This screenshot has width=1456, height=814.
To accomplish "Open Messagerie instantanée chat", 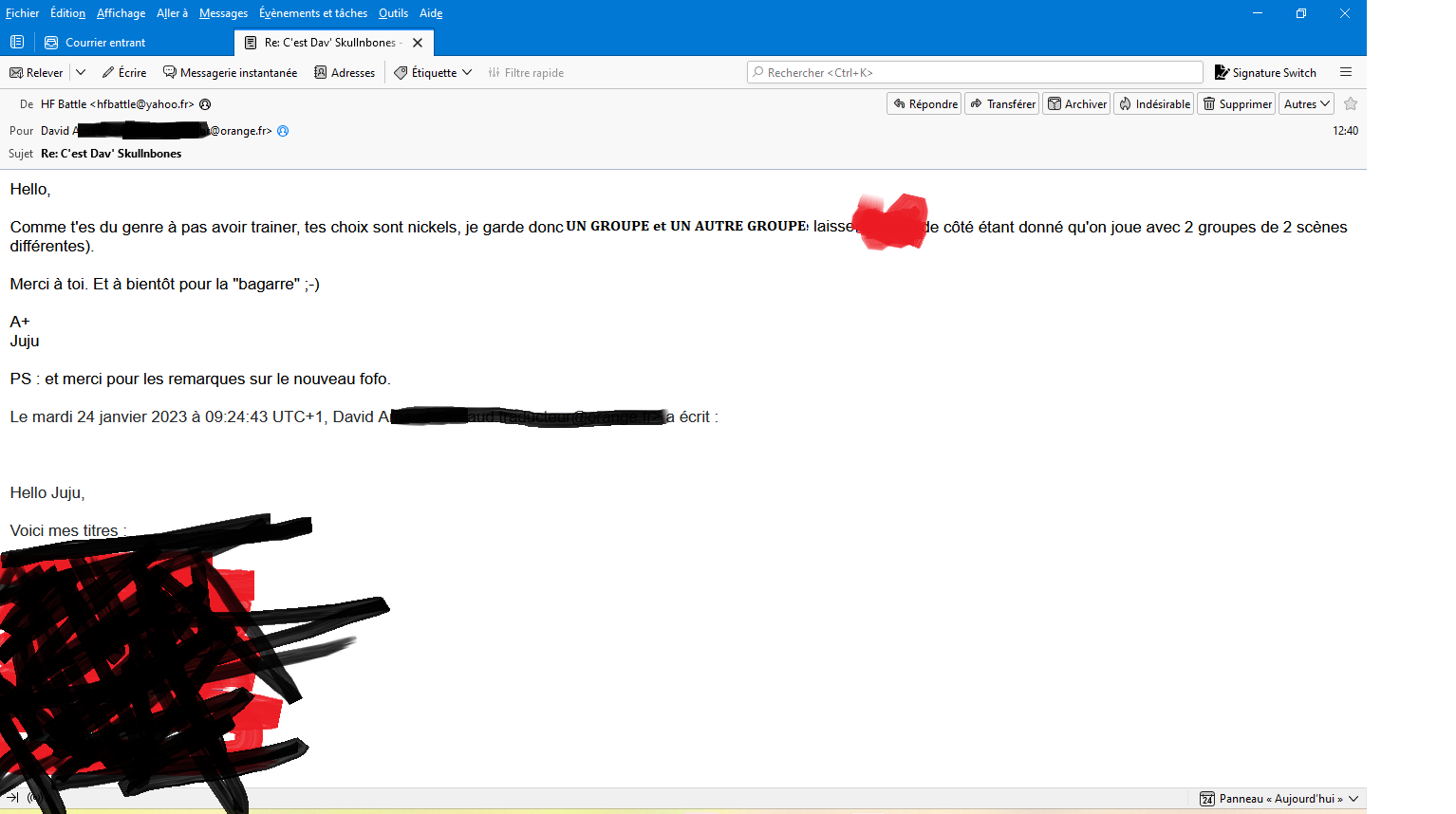I will click(231, 73).
